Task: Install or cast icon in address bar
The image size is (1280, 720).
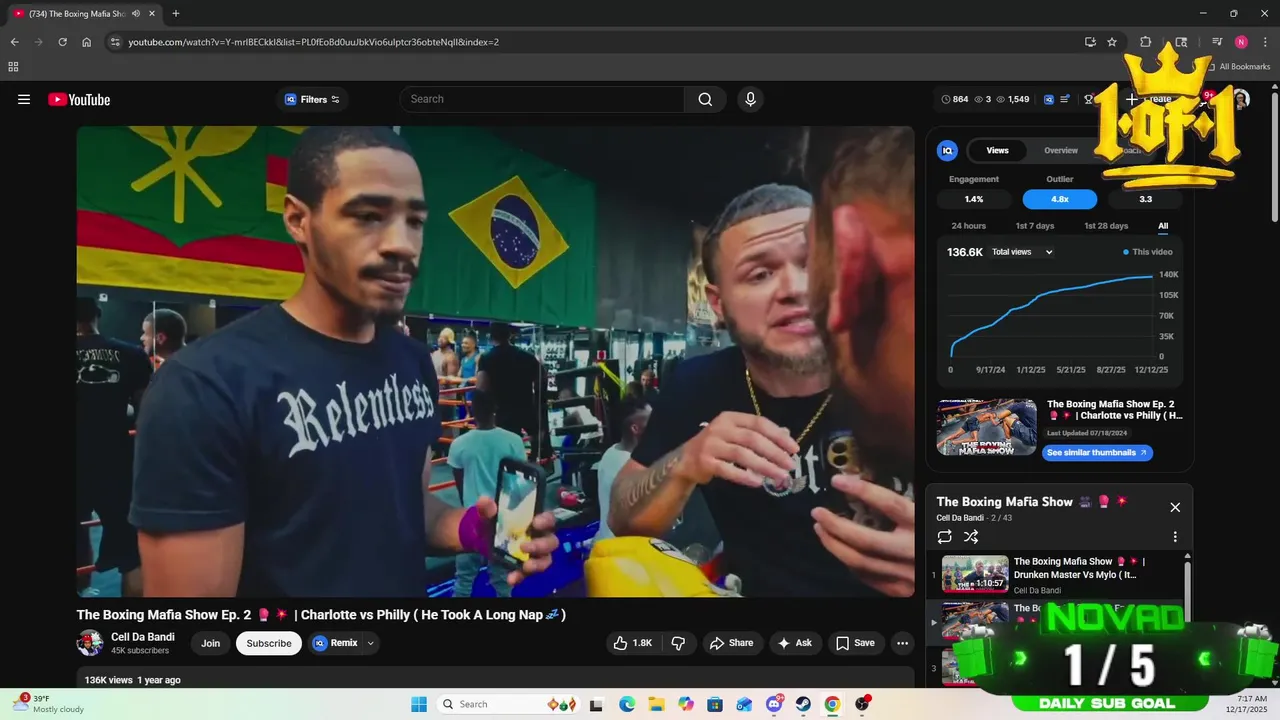Action: (x=1090, y=42)
